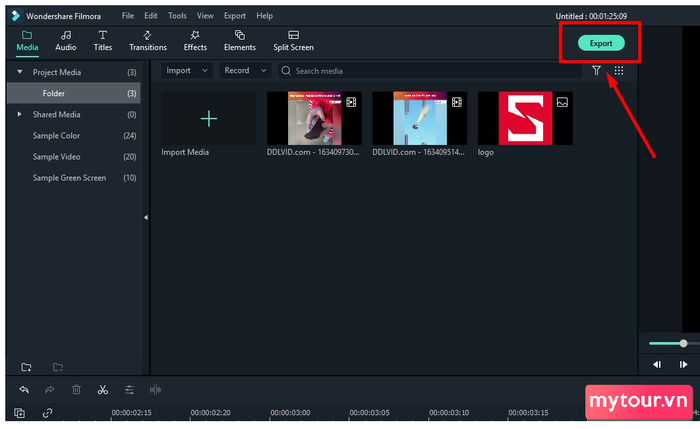Click the Search media magnifier icon
The width and height of the screenshot is (700, 429).
point(286,71)
